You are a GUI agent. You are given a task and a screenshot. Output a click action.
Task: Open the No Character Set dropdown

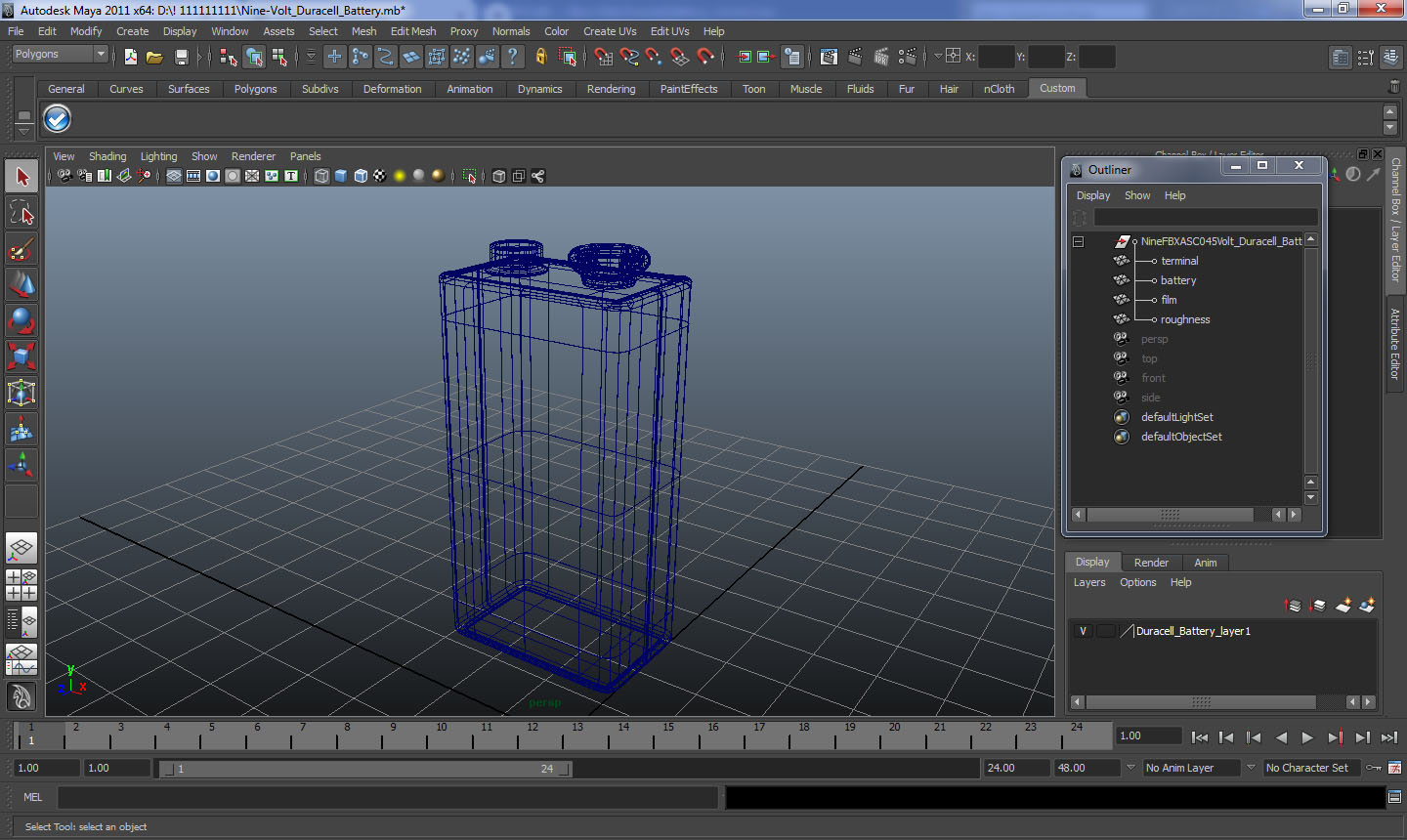click(1312, 768)
